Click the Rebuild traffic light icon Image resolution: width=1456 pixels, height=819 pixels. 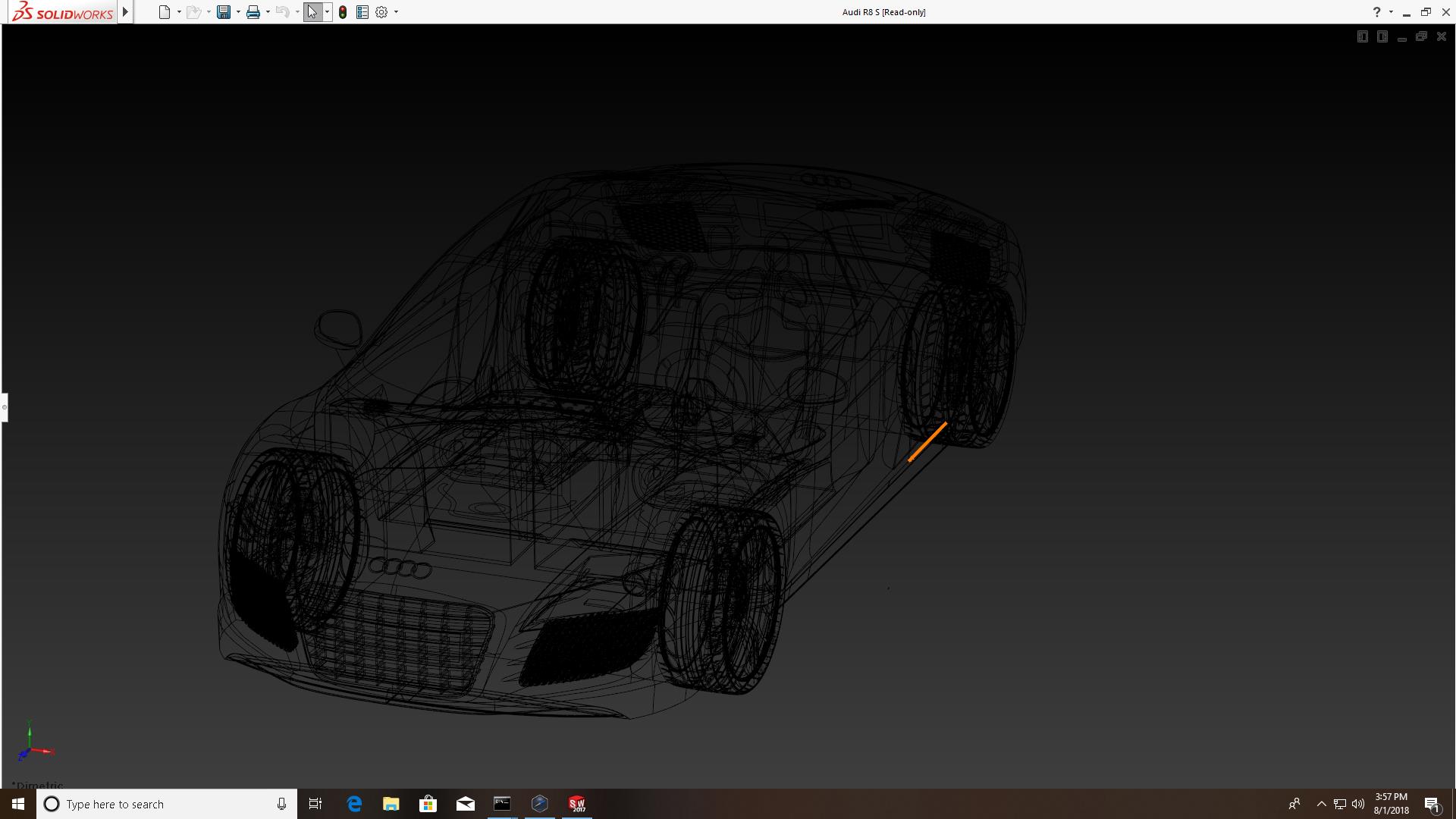pos(343,12)
